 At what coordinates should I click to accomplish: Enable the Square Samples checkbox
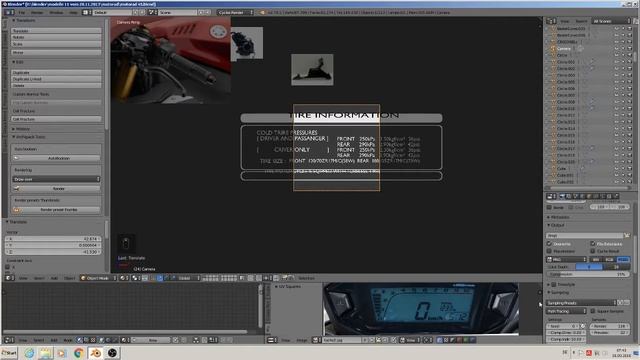coord(593,311)
